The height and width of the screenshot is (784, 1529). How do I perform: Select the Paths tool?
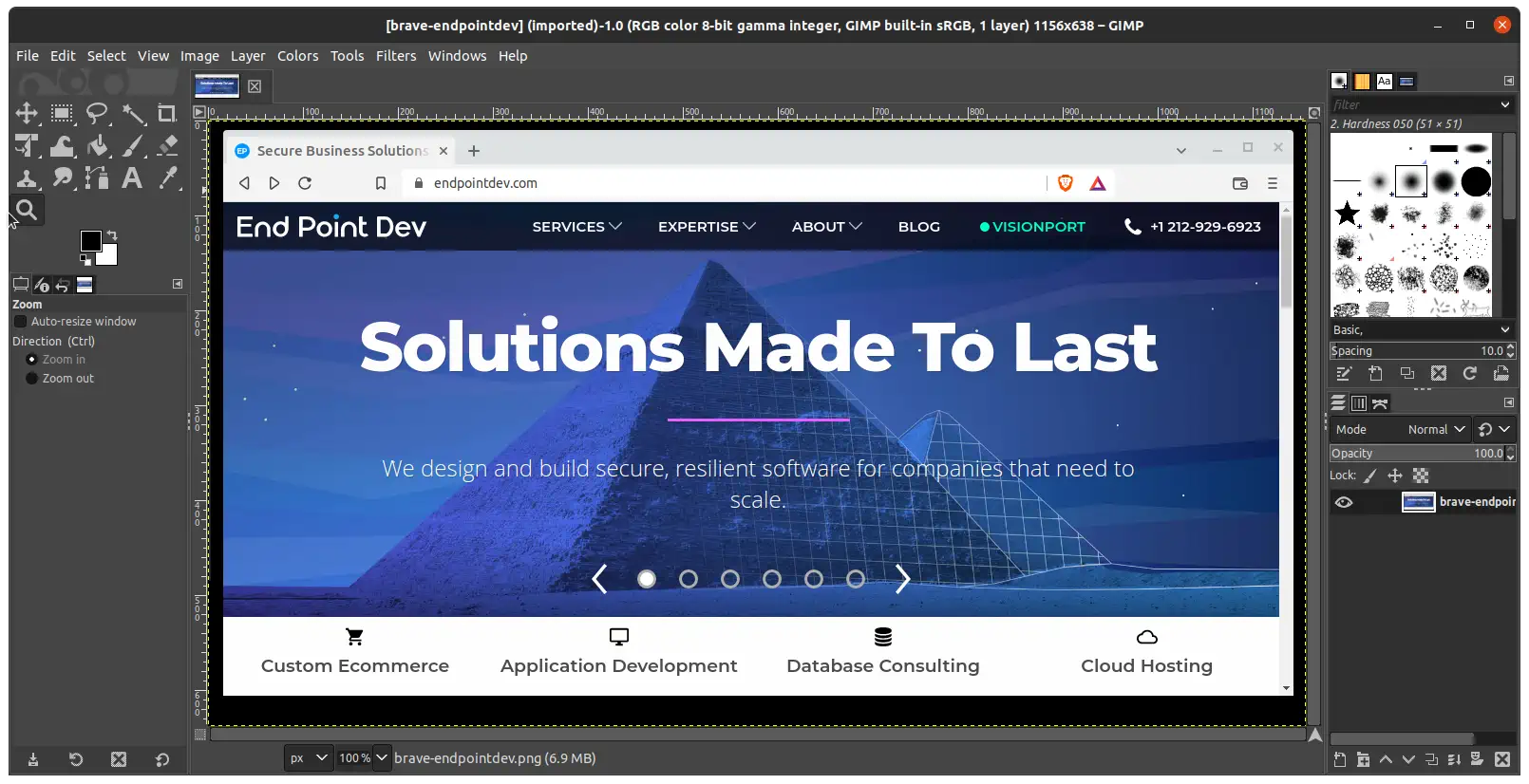coord(97,178)
